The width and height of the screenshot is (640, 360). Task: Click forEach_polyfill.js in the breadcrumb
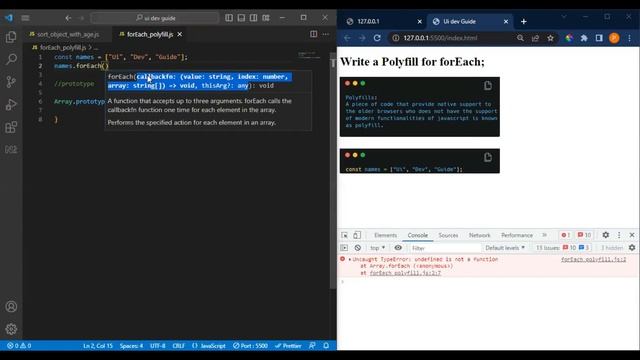click(x=63, y=47)
